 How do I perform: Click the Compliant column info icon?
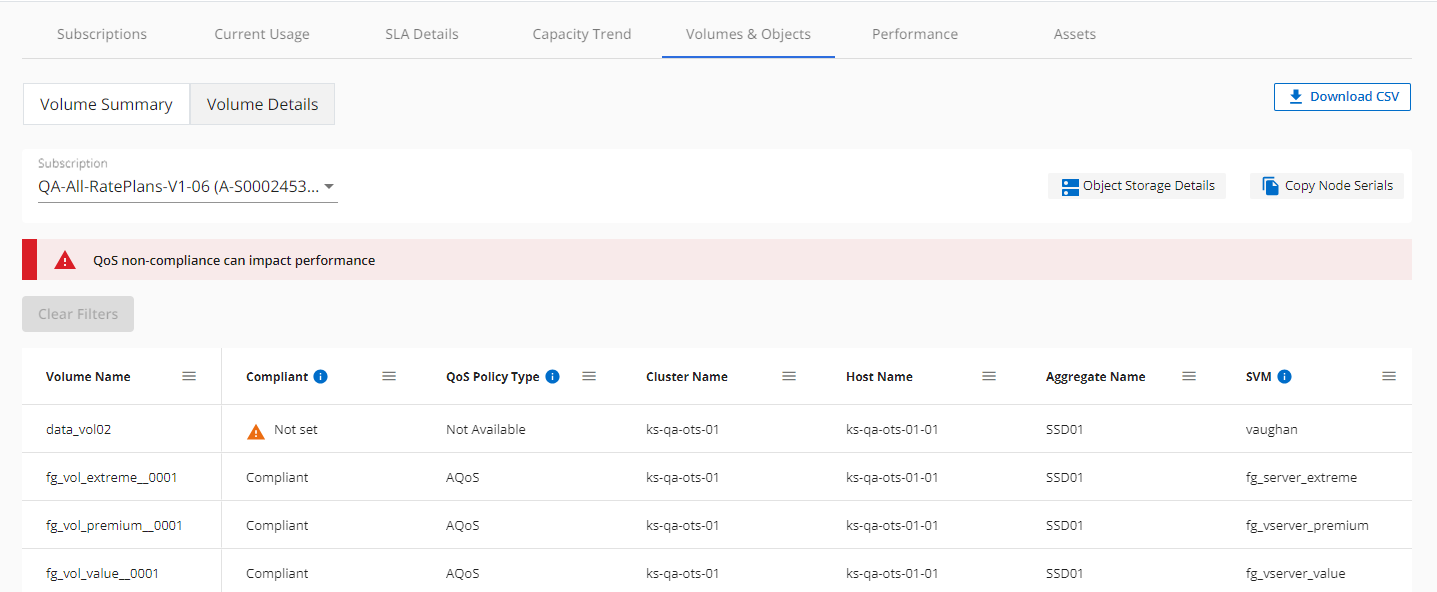[x=320, y=377]
